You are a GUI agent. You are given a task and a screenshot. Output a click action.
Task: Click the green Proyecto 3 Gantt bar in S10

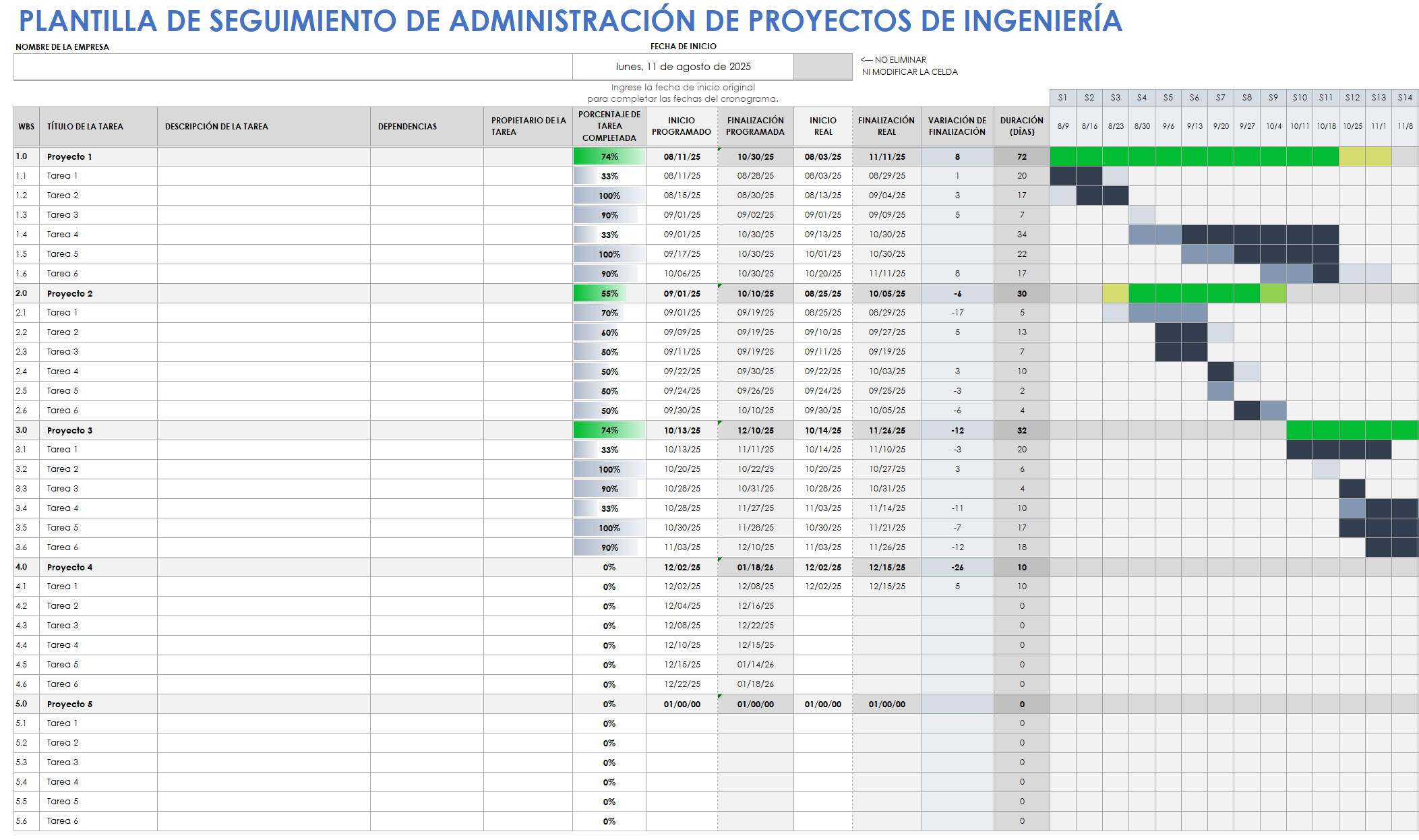(1300, 430)
